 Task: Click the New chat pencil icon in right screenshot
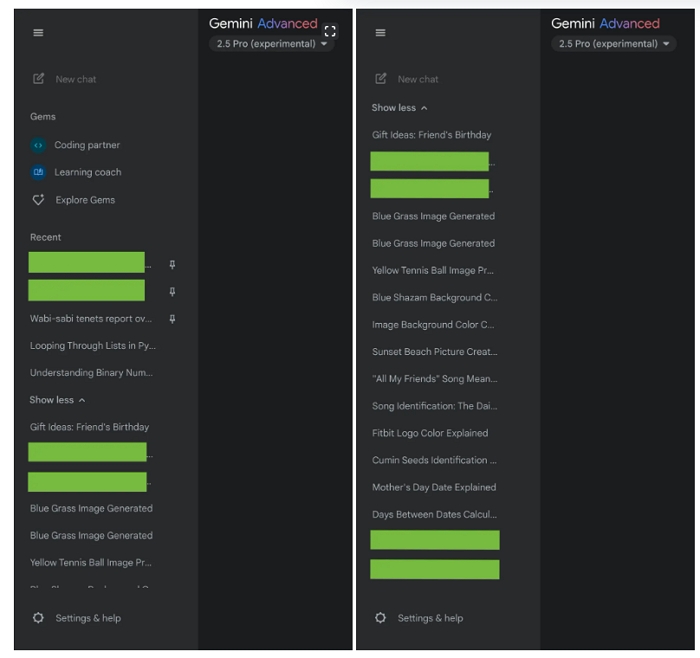pos(380,79)
